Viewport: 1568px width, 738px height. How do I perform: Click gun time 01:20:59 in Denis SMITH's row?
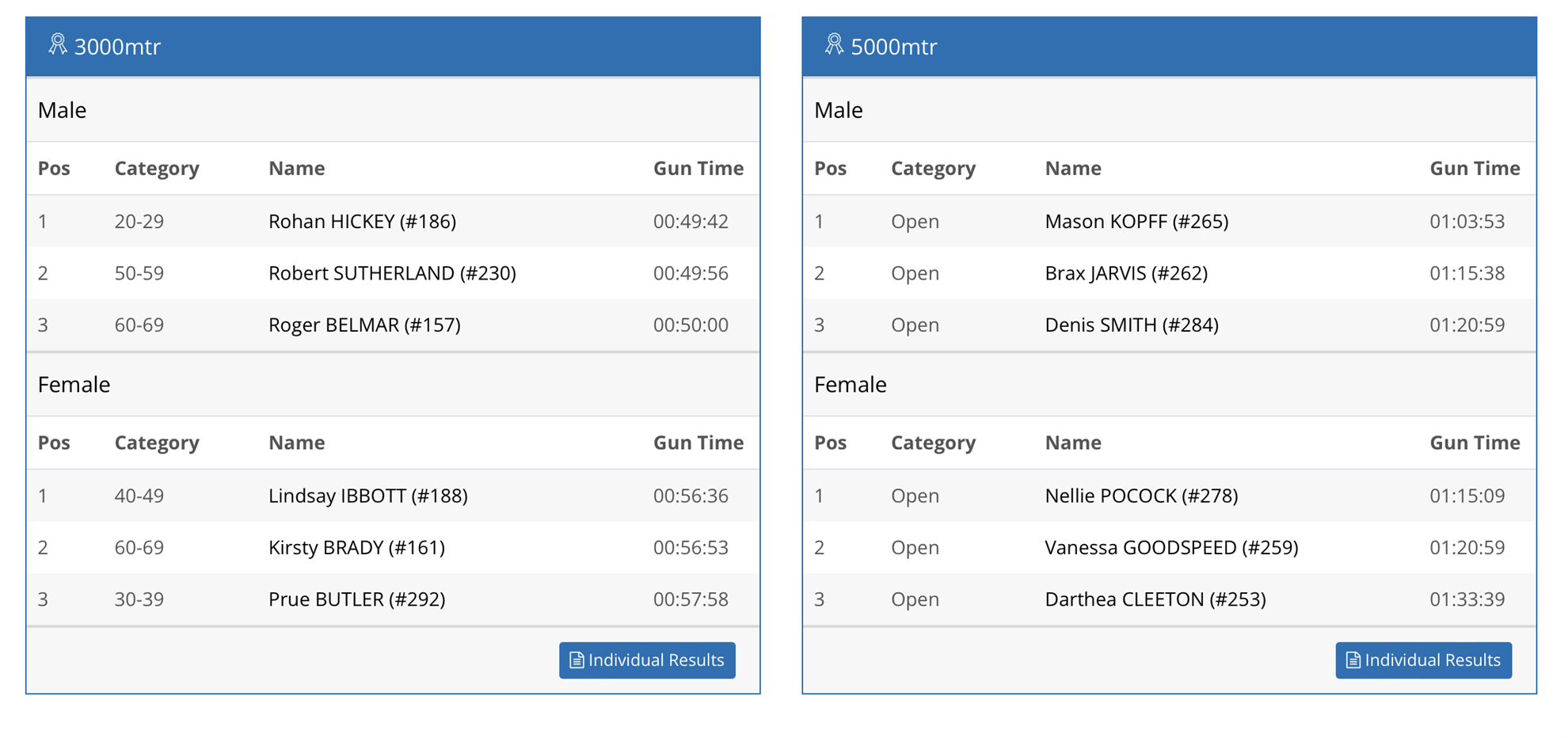click(1467, 325)
